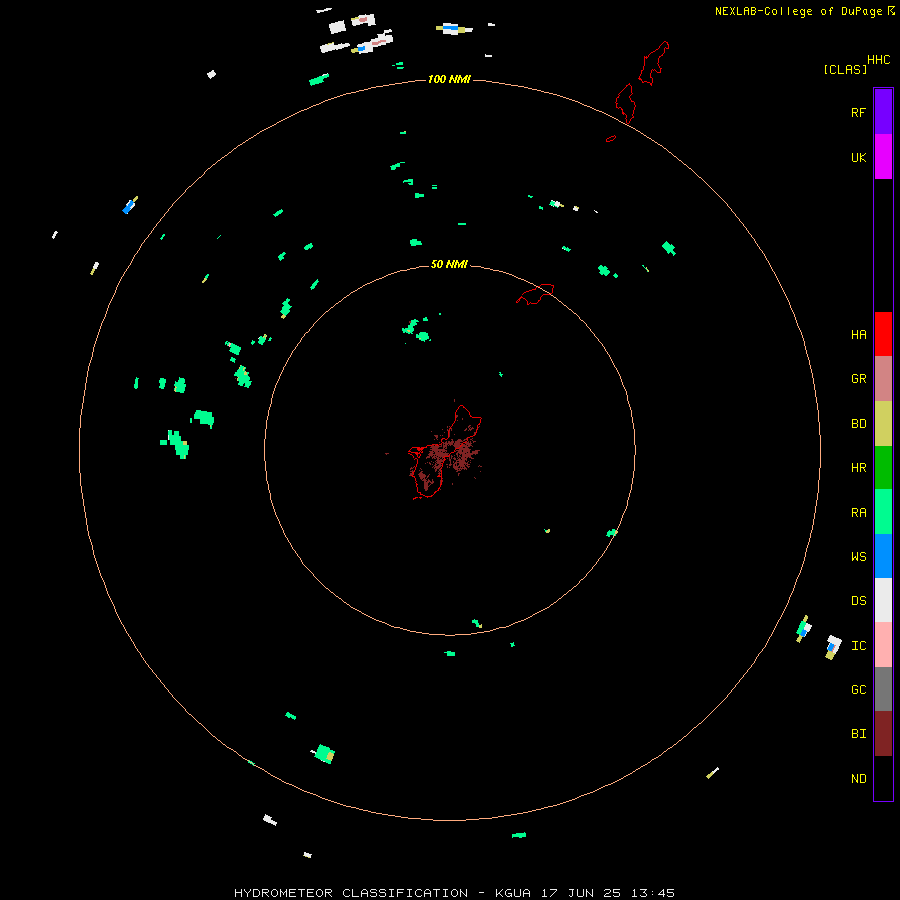Click the 100 NMI range ring label

pyautogui.click(x=449, y=79)
